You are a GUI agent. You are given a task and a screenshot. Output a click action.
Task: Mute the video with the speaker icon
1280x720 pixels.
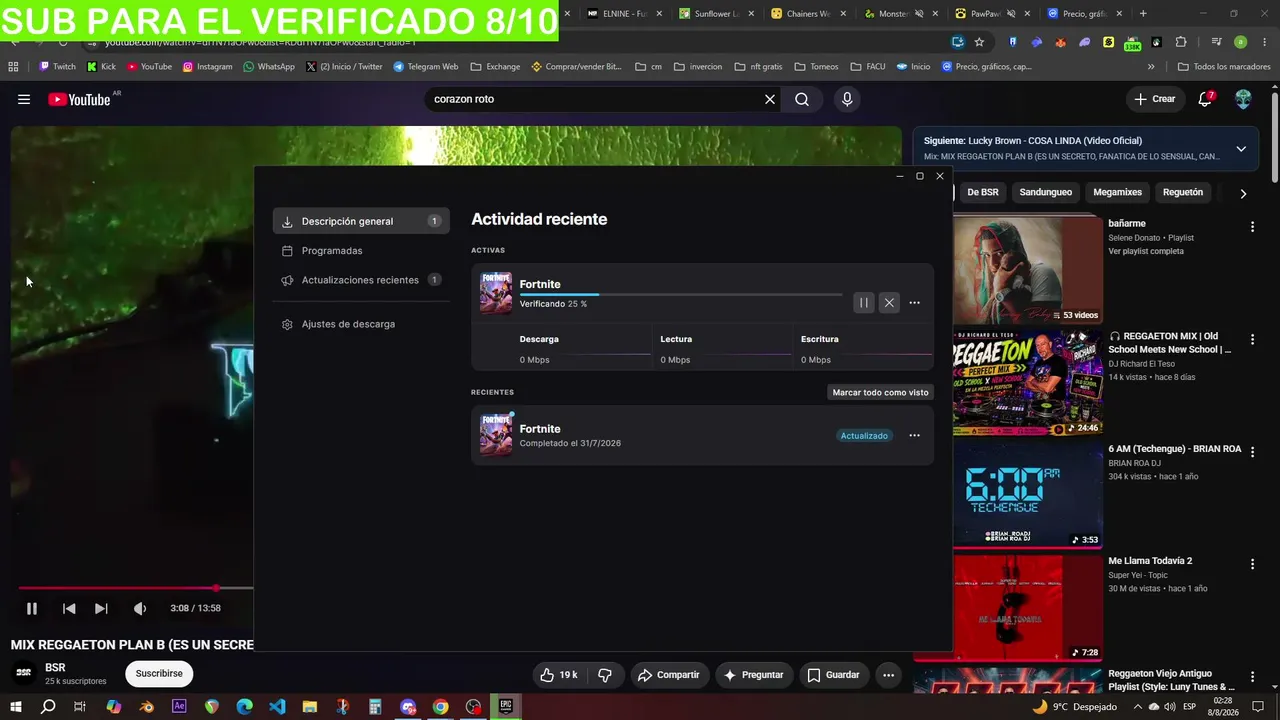(x=140, y=608)
